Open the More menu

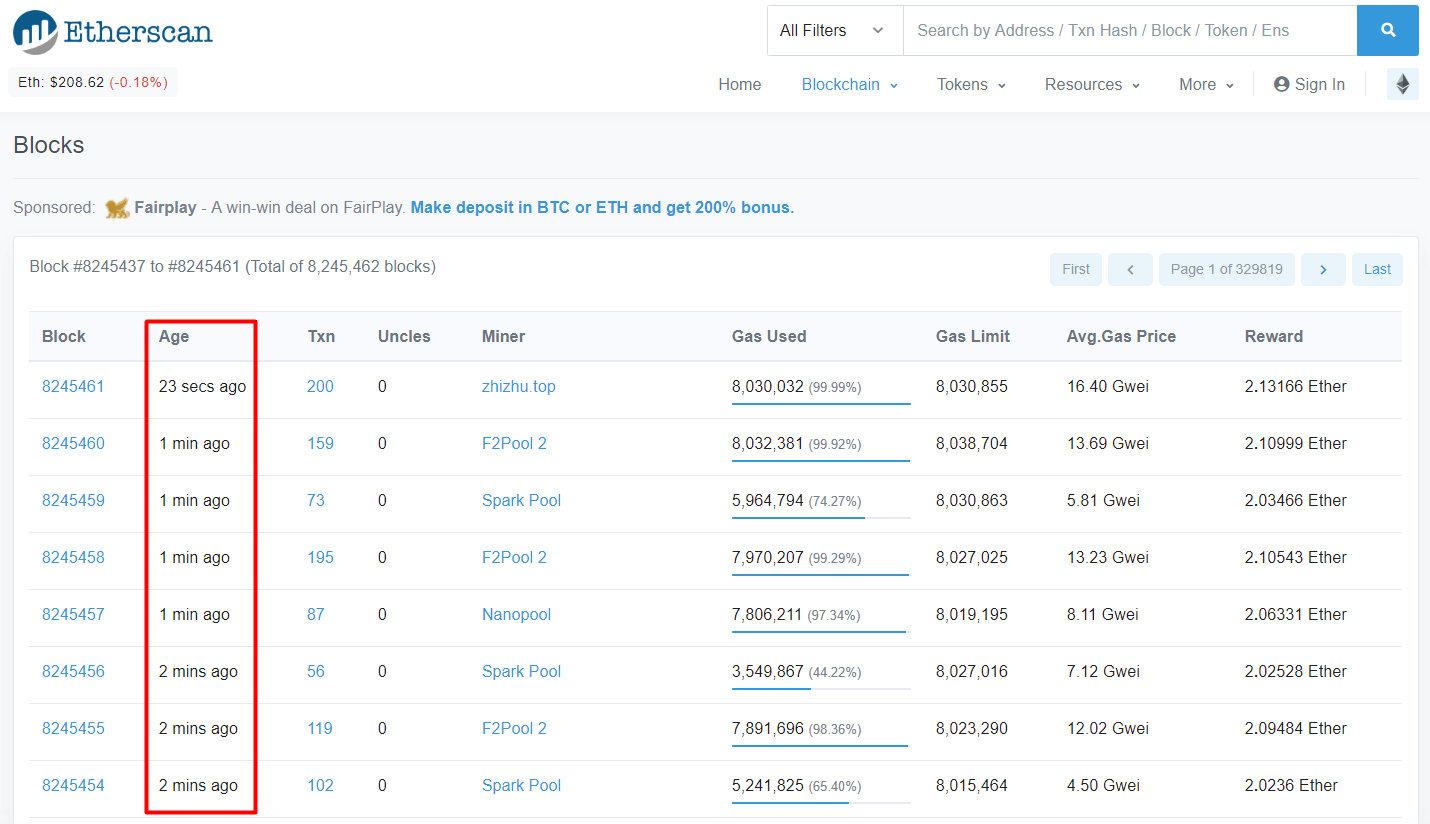pyautogui.click(x=1206, y=84)
